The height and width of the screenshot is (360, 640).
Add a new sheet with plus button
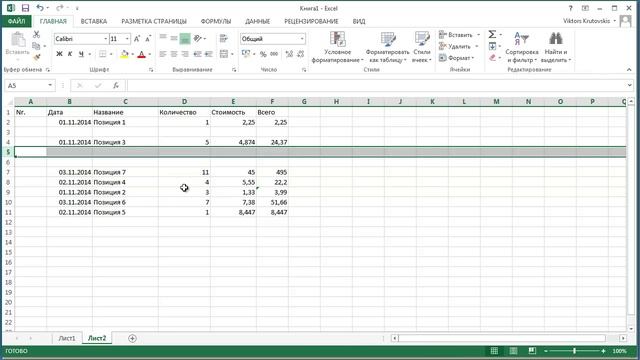click(x=132, y=338)
